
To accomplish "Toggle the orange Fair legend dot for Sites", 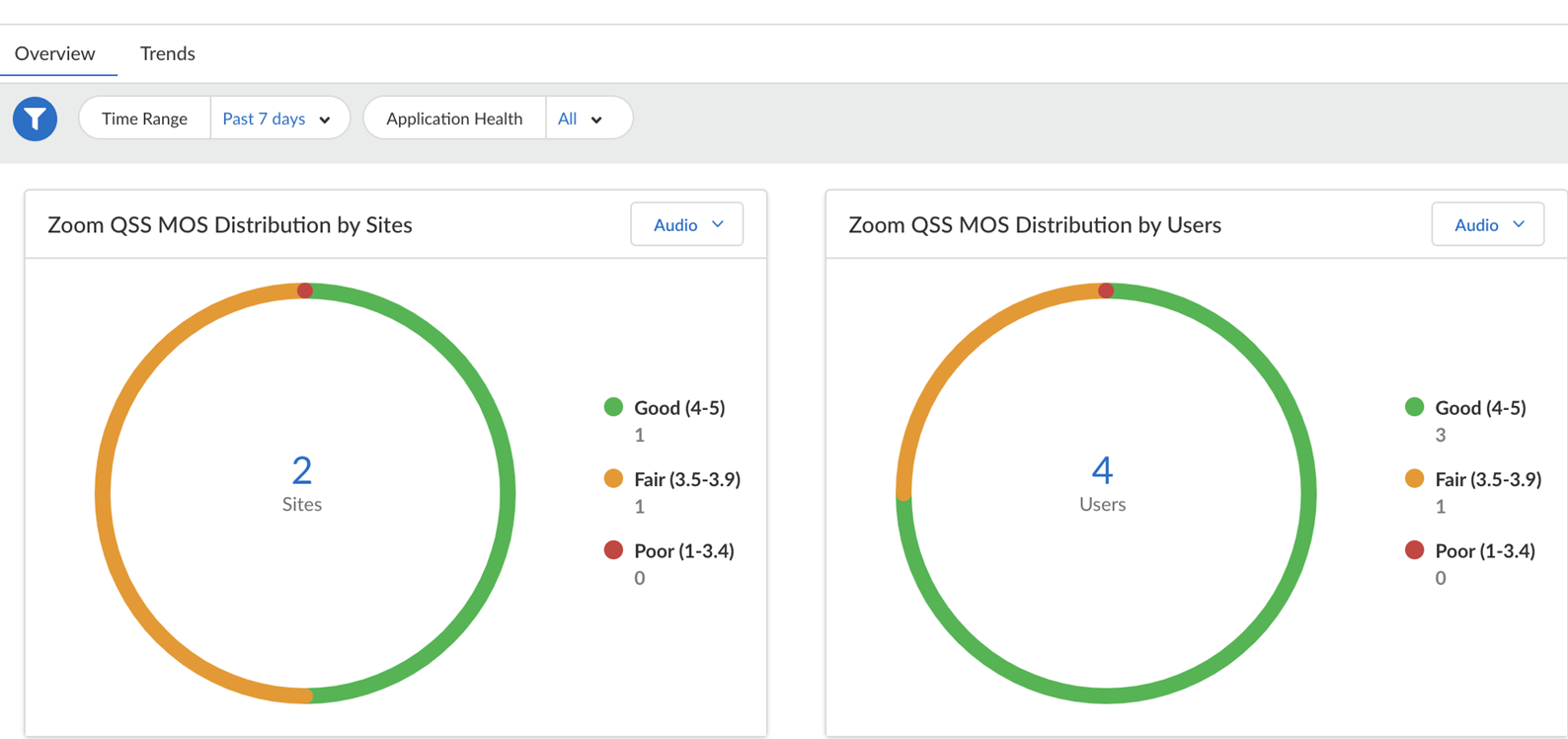I will [613, 479].
